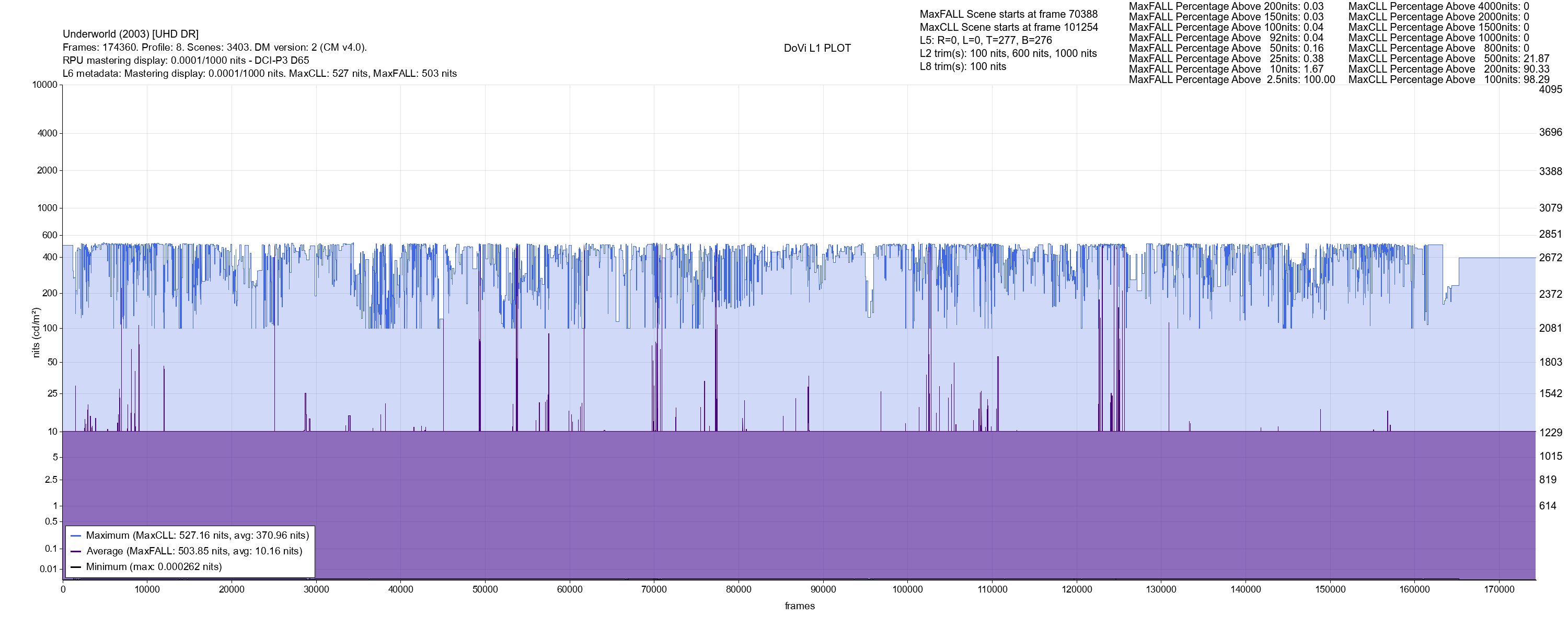1568x627 pixels.
Task: Click the 'frames' x-axis label
Action: pos(799,606)
